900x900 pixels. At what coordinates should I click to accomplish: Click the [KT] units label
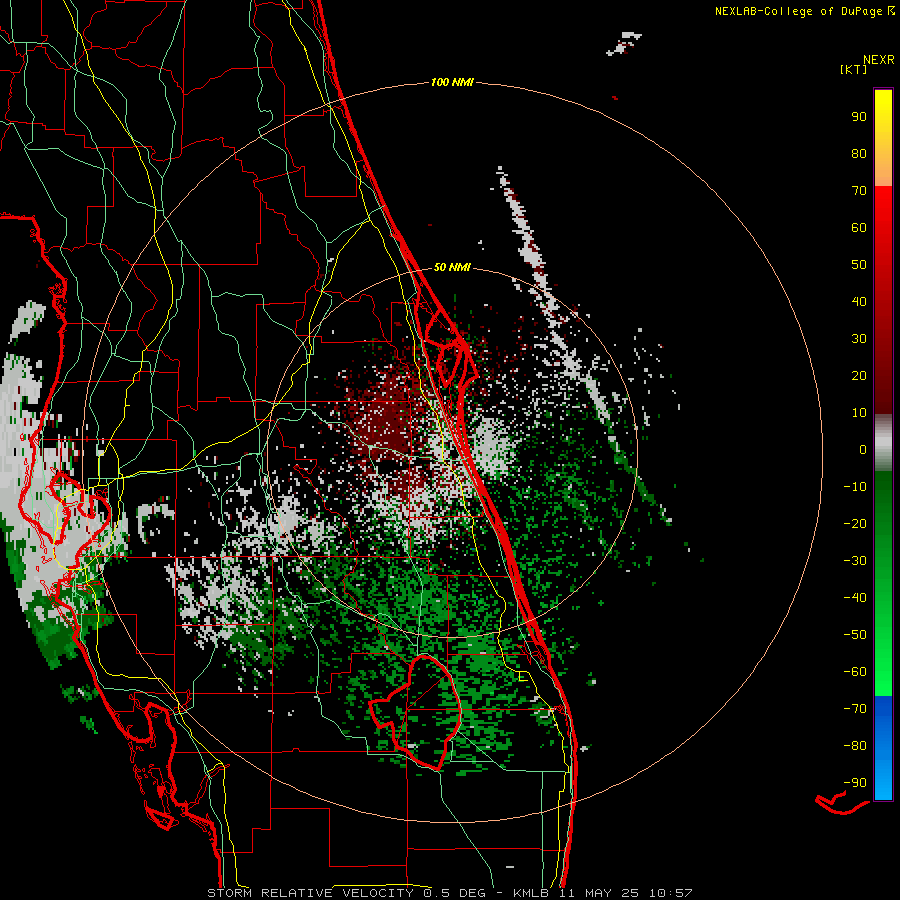coord(853,69)
